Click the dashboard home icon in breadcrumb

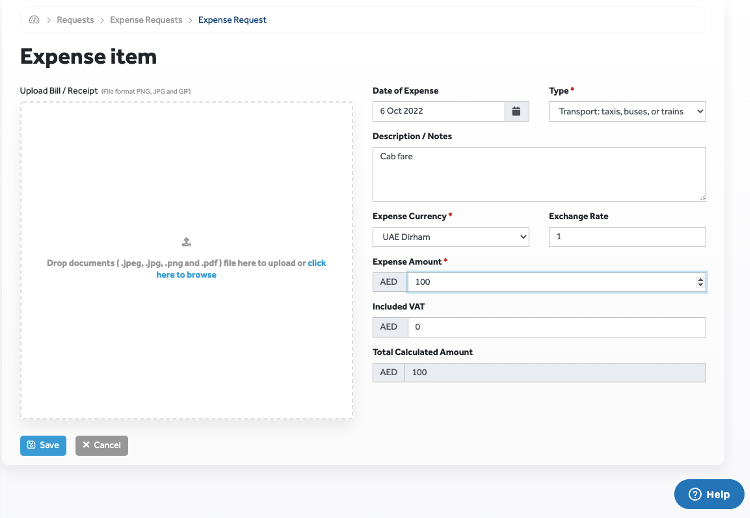tap(35, 20)
